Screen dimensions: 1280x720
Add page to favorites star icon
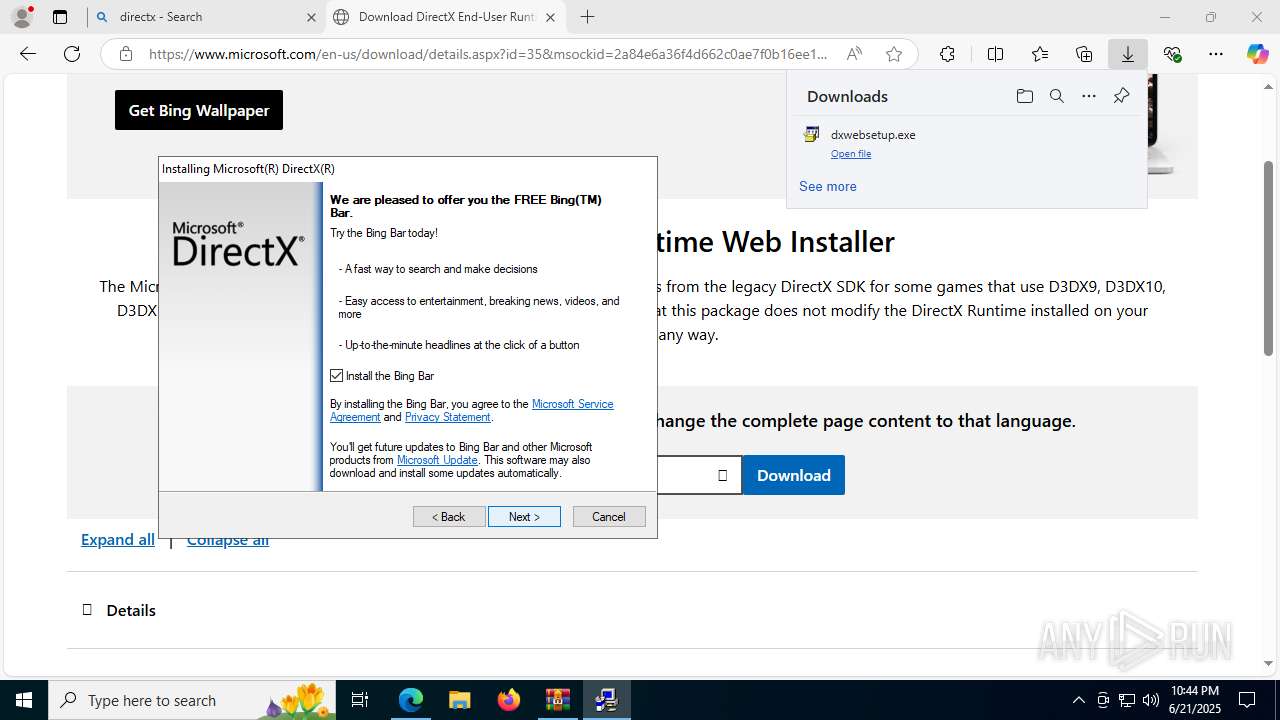pos(894,54)
